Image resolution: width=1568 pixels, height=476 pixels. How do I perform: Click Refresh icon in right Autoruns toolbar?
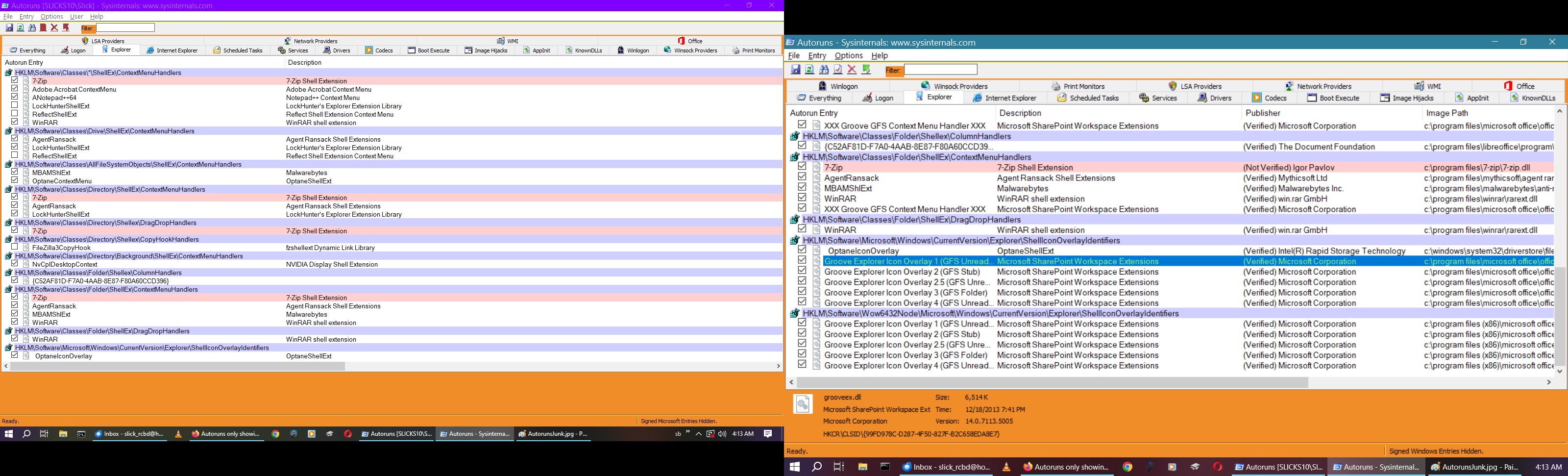pyautogui.click(x=809, y=70)
